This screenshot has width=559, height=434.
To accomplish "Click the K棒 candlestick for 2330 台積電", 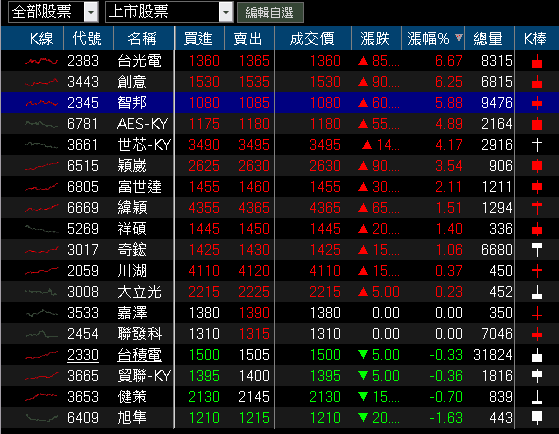I will click(x=537, y=355).
